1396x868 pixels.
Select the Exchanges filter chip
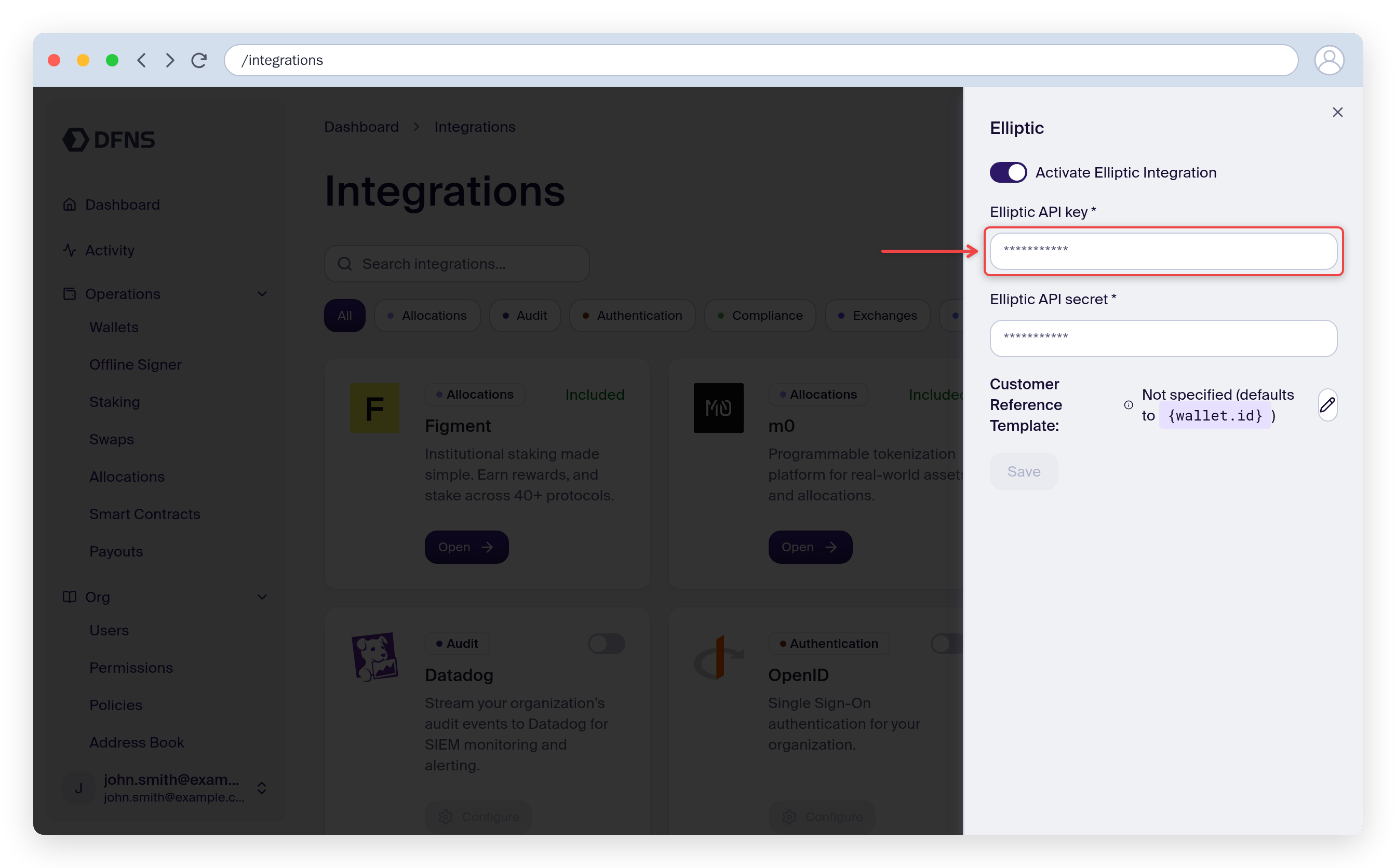pos(877,316)
